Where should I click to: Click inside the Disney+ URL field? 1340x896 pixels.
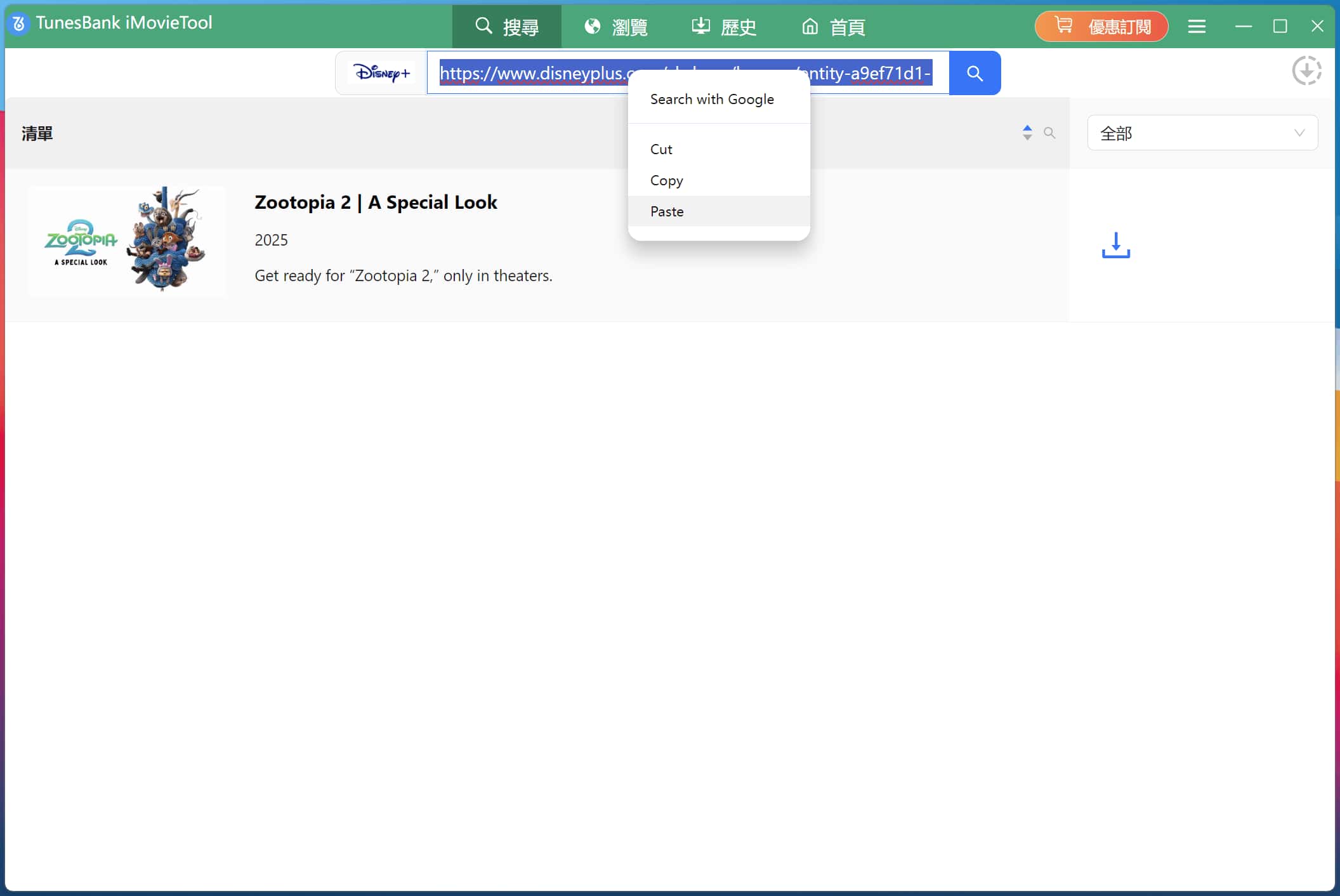[533, 74]
